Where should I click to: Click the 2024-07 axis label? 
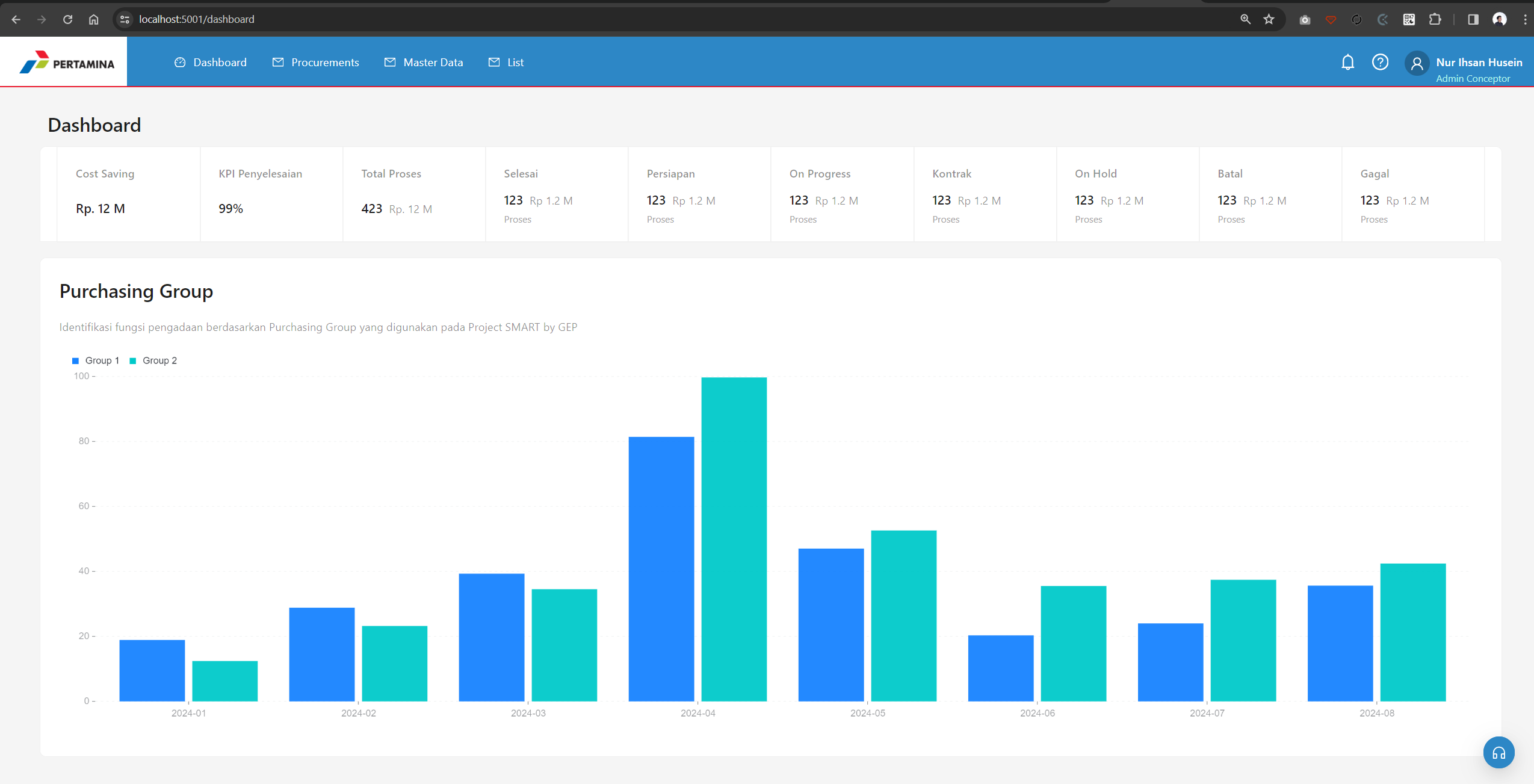tap(1207, 713)
